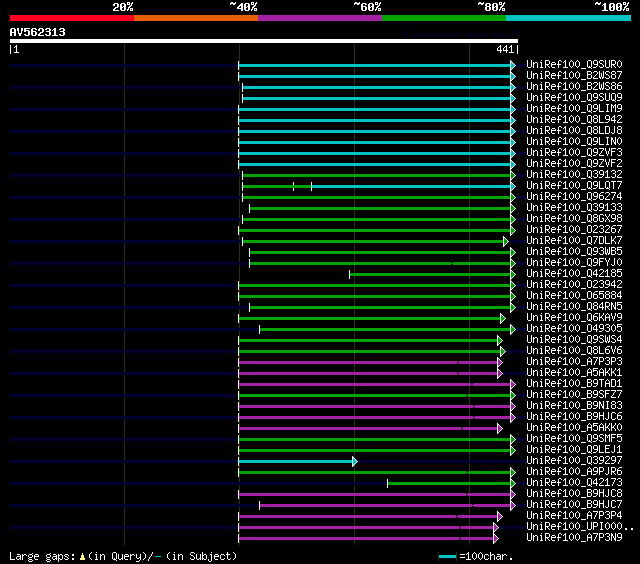Click the green arrowhead of the Q7DLK7 alignment
Screen dimensions: 640x564
point(506,242)
